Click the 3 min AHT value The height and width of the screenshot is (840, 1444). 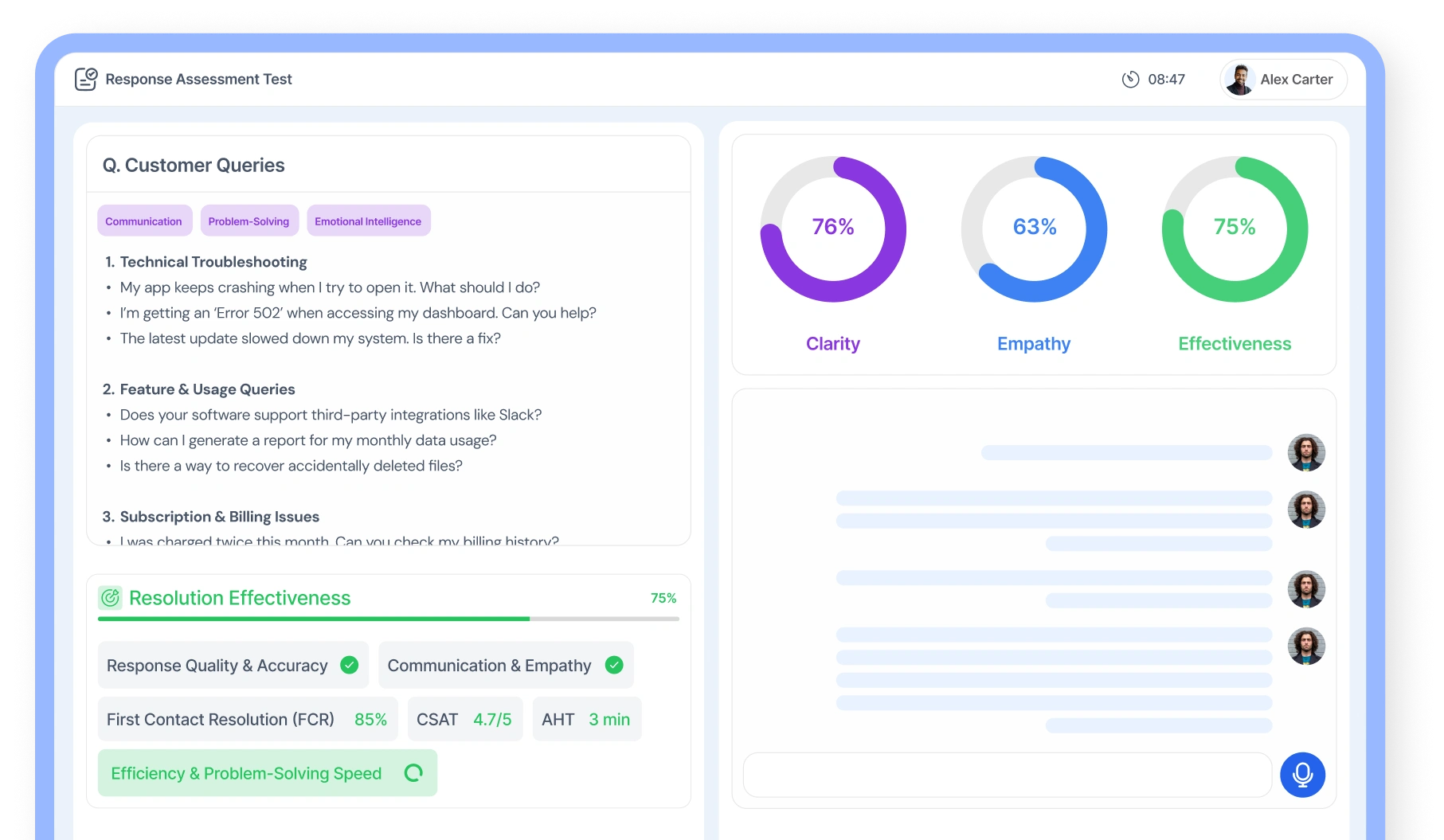pos(609,719)
